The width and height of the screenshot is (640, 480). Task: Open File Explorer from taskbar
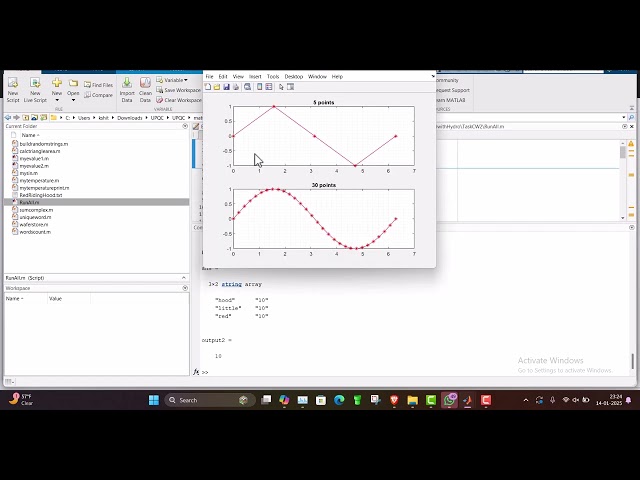click(413, 400)
